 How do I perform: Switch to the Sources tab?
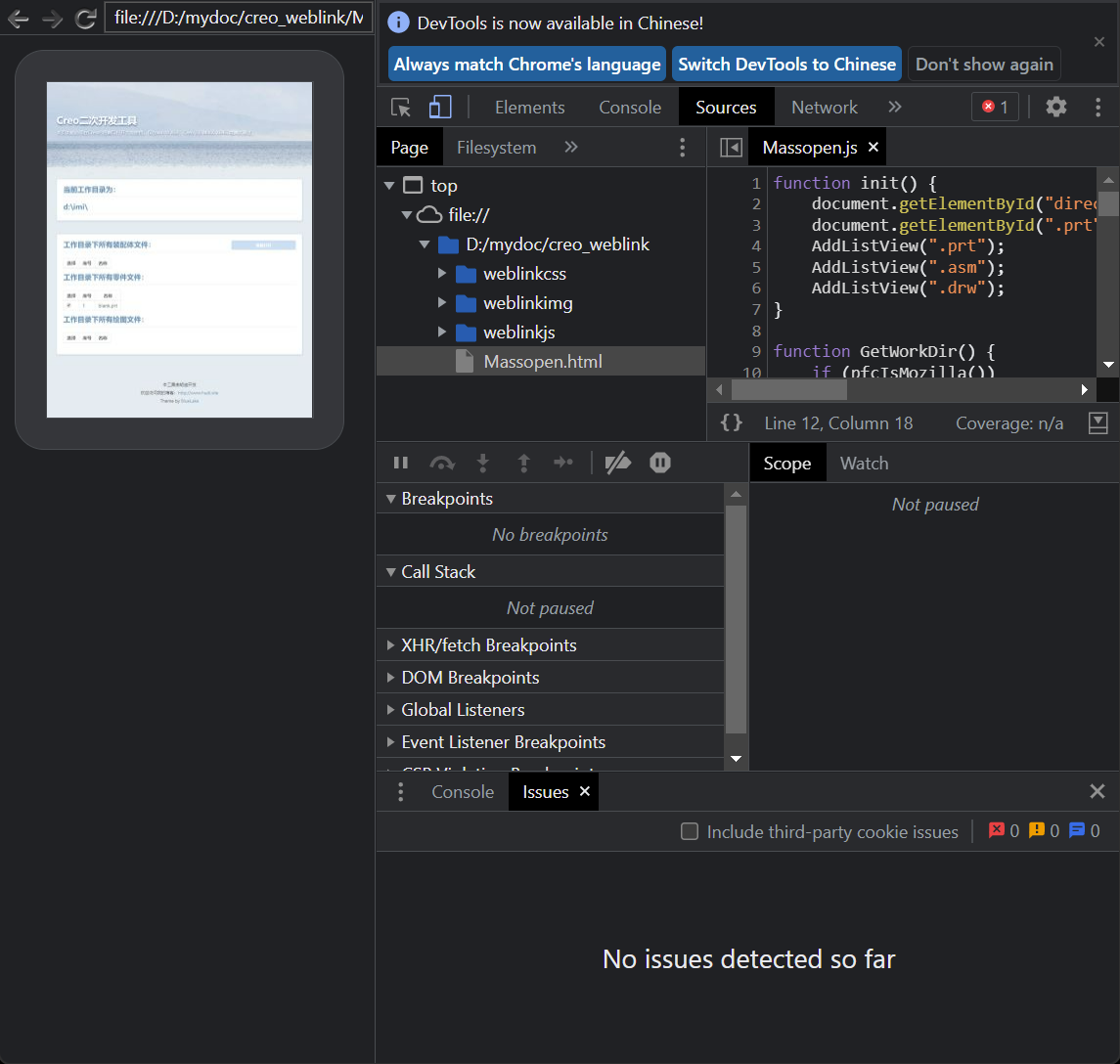(x=726, y=108)
